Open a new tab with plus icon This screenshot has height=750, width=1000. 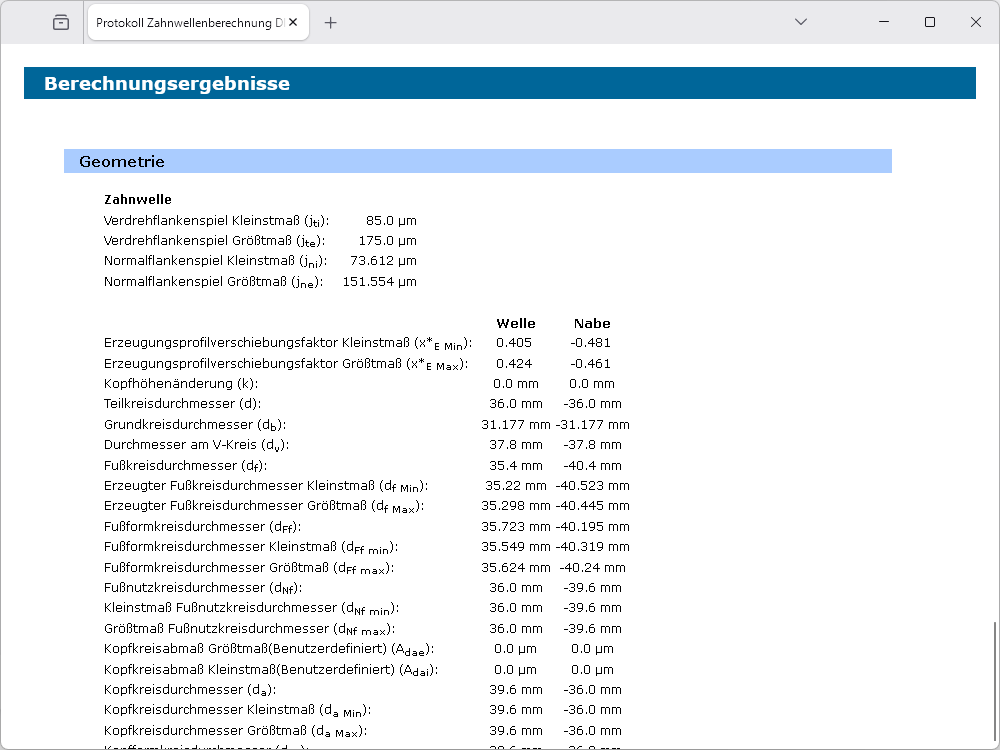click(331, 22)
